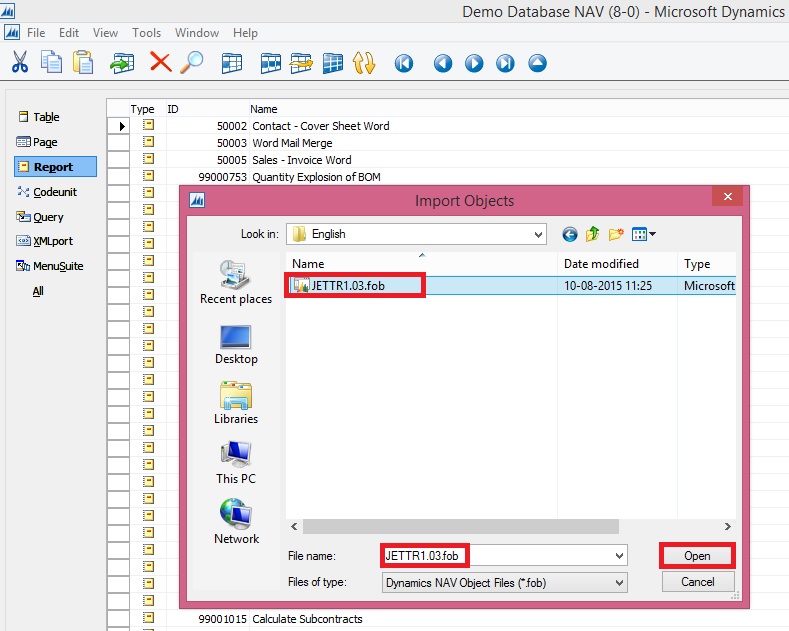Go to previous folder with back arrow
The width and height of the screenshot is (789, 631).
click(x=570, y=234)
